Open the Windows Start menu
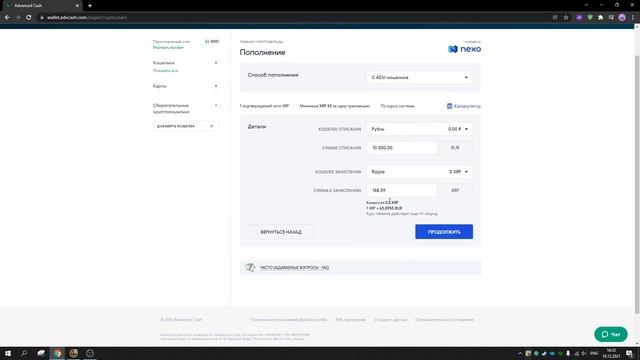 tap(8, 353)
